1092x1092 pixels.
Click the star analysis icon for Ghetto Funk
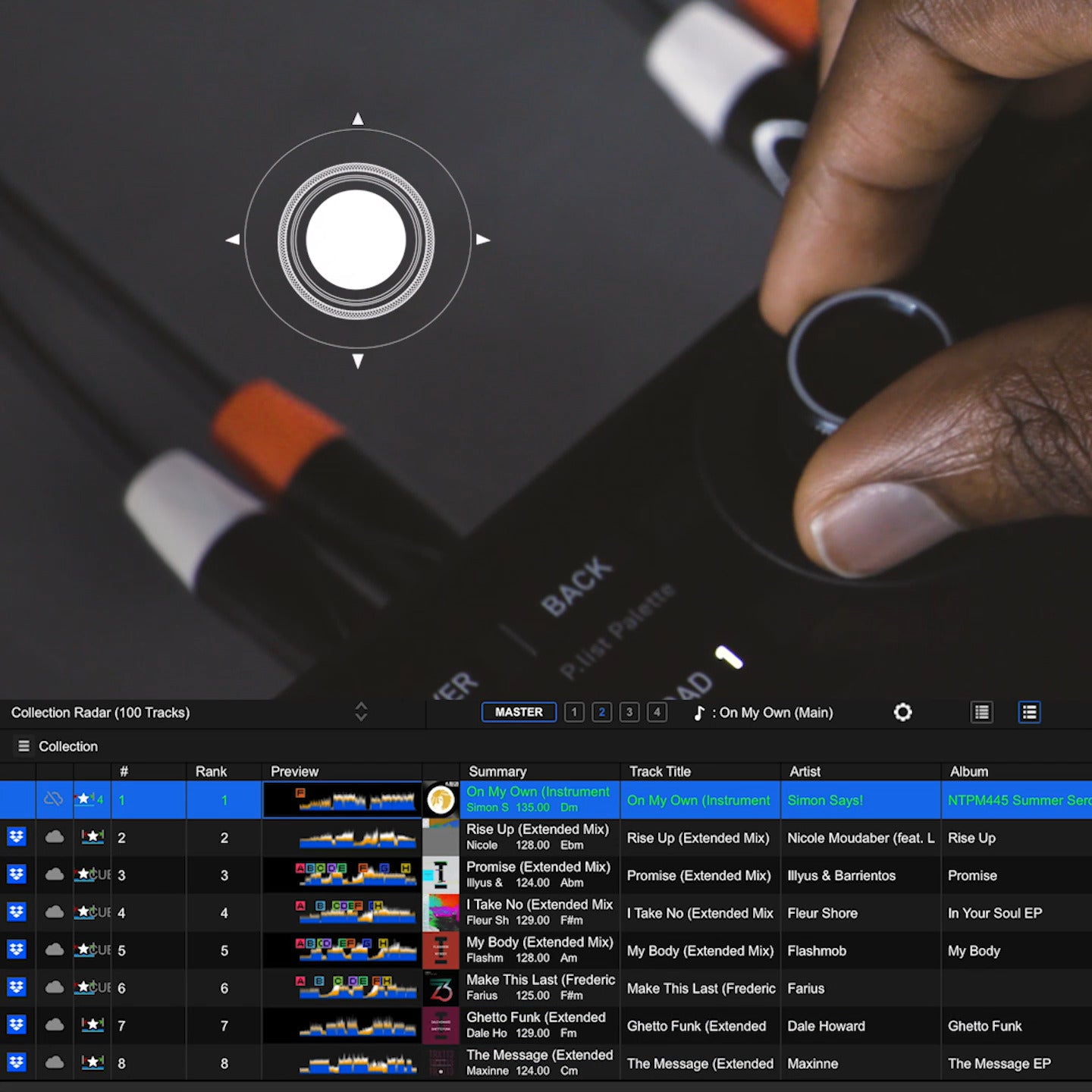(93, 1025)
